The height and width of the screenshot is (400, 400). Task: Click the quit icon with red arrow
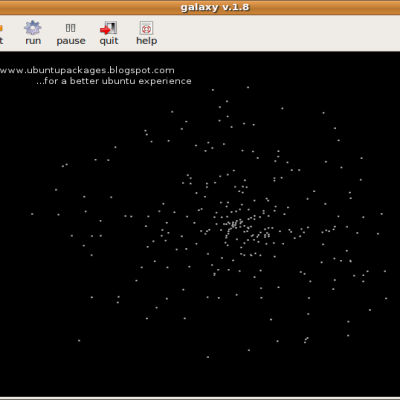[108, 28]
